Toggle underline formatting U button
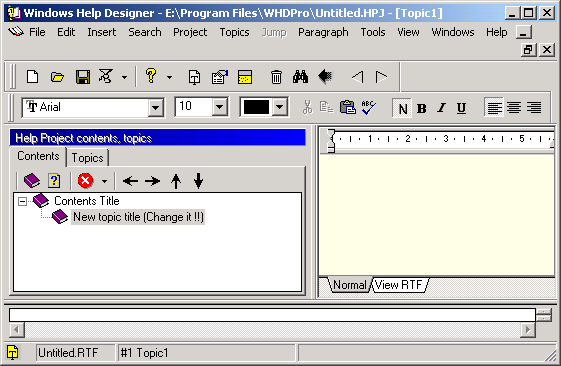 pos(461,108)
